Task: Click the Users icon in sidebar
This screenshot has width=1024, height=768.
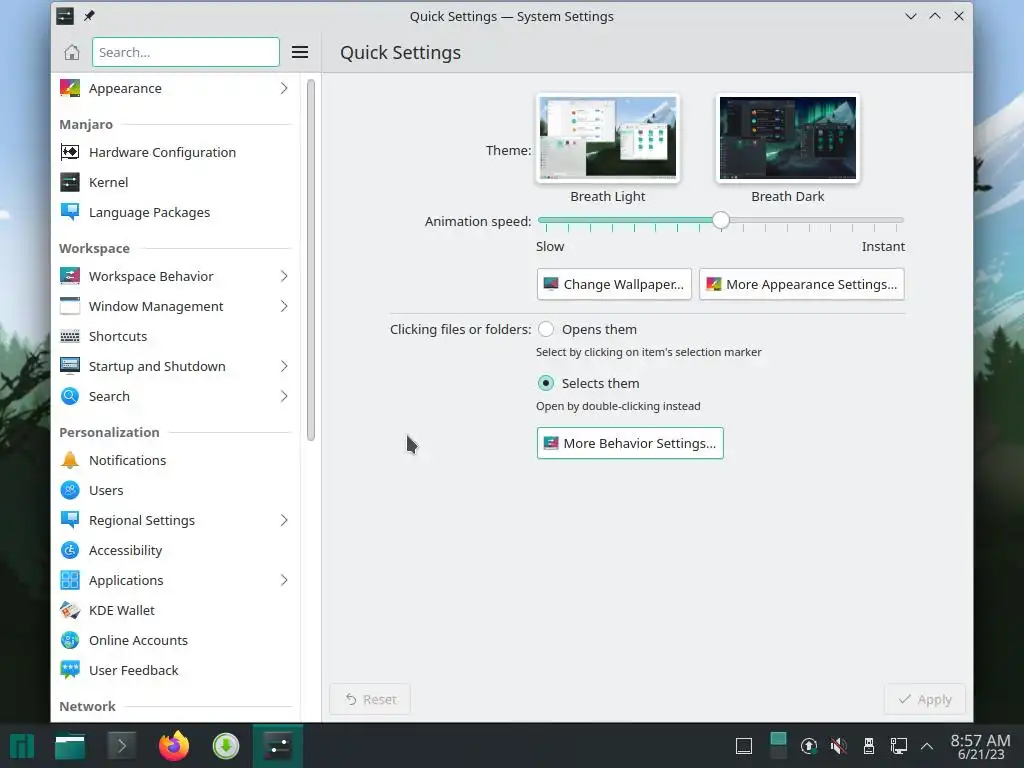Action: coord(70,490)
